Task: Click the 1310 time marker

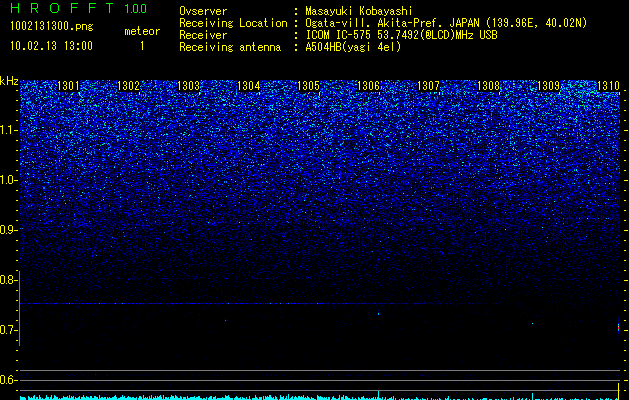Action: (608, 86)
